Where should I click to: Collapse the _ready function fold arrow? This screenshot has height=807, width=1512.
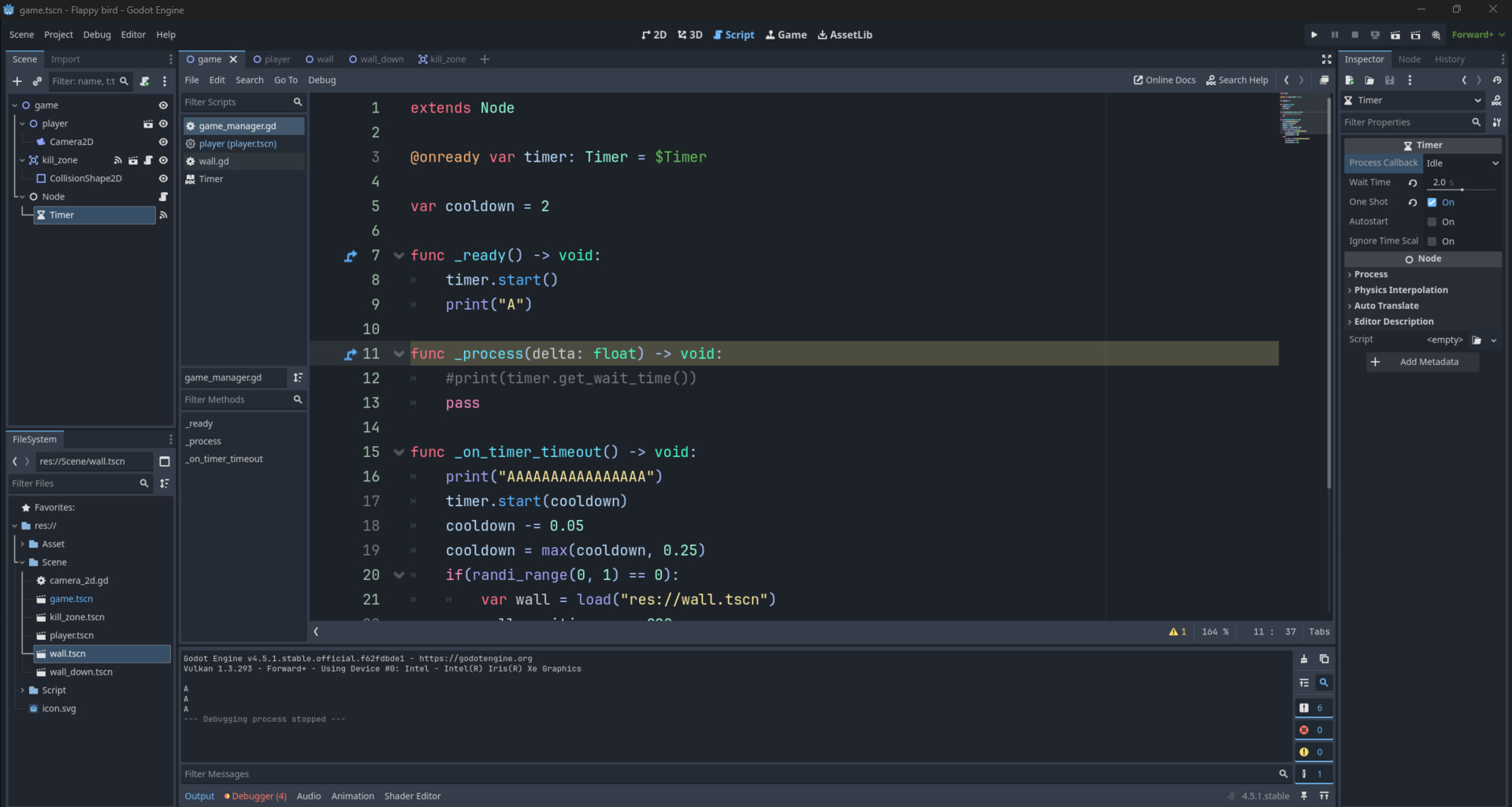(399, 255)
